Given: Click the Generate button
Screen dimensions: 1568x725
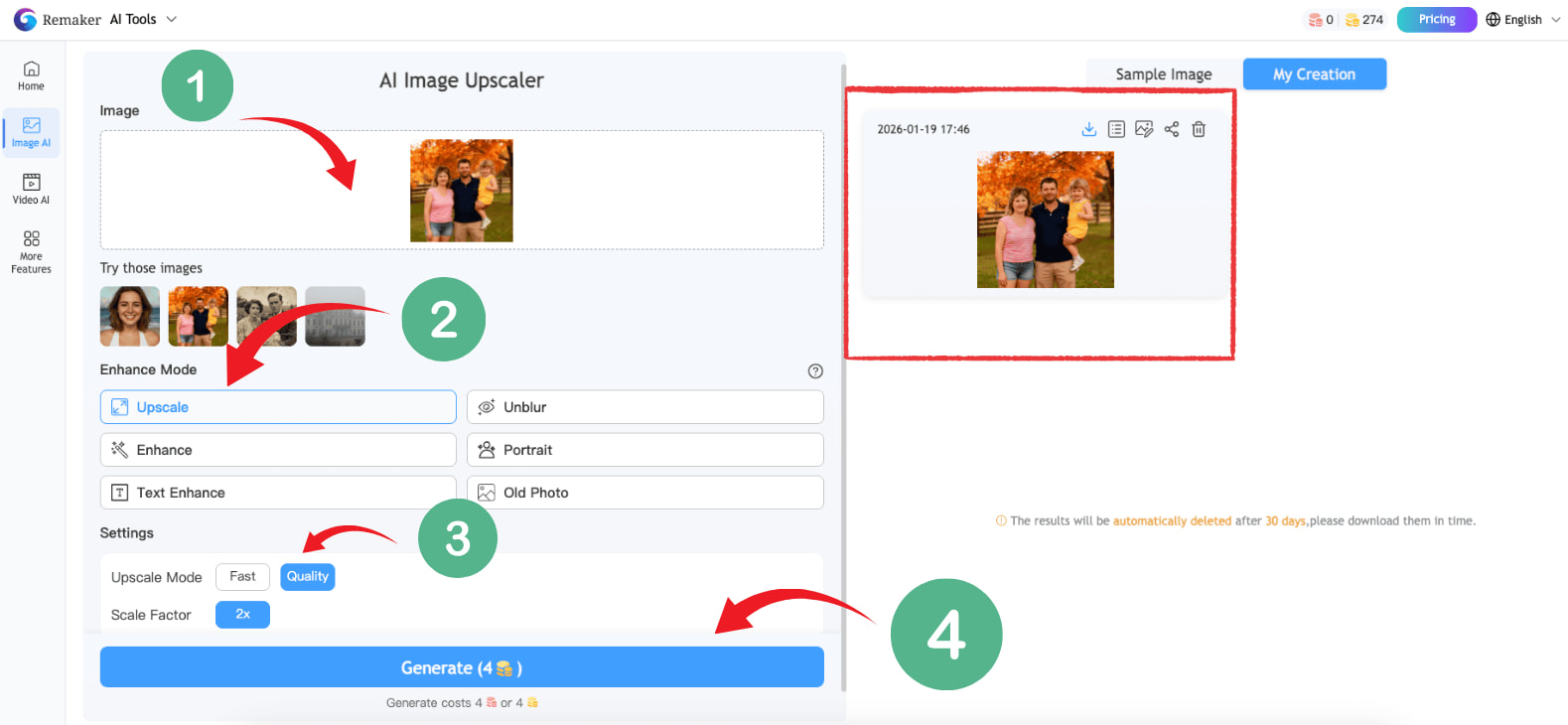Looking at the screenshot, I should coord(462,667).
